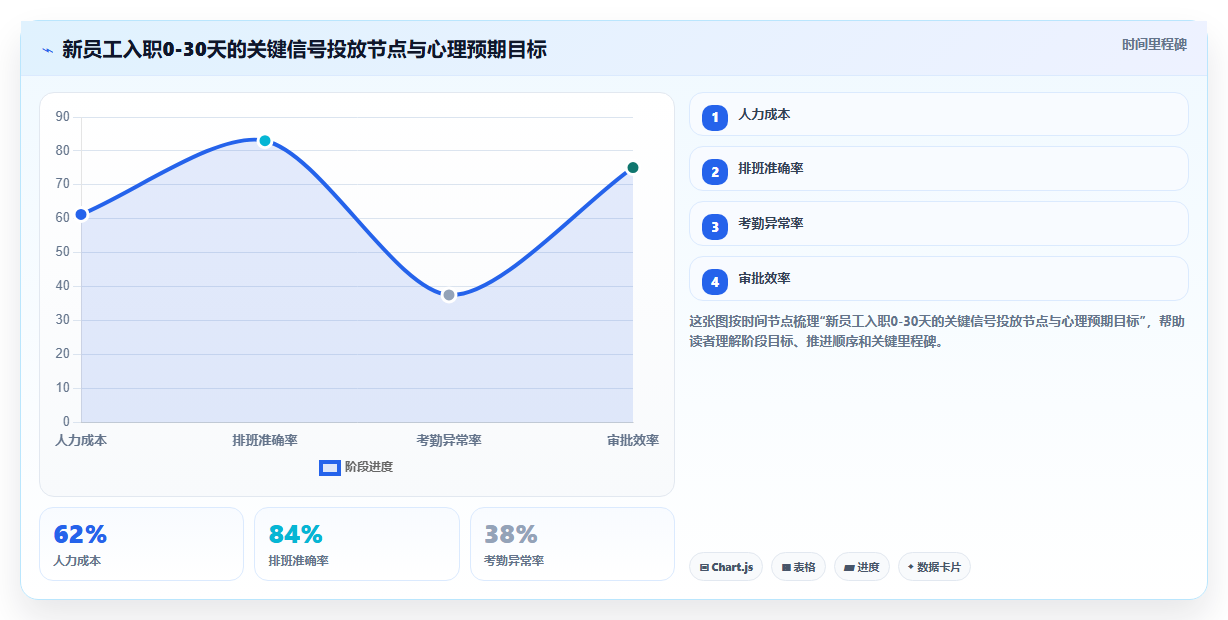This screenshot has height=620, width=1228.
Task: Click the star icon in 数据卡片 tag
Action: [x=910, y=567]
